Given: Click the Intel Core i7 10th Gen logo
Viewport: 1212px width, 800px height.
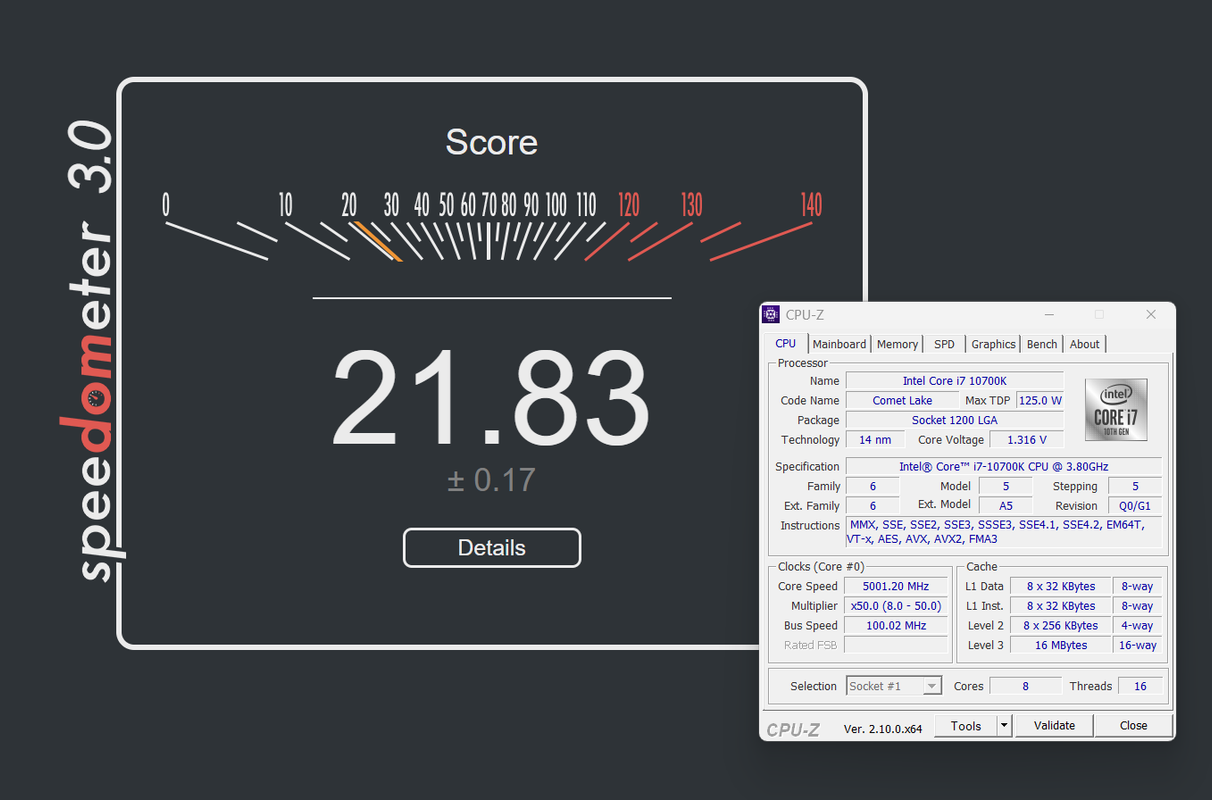Looking at the screenshot, I should click(1116, 410).
